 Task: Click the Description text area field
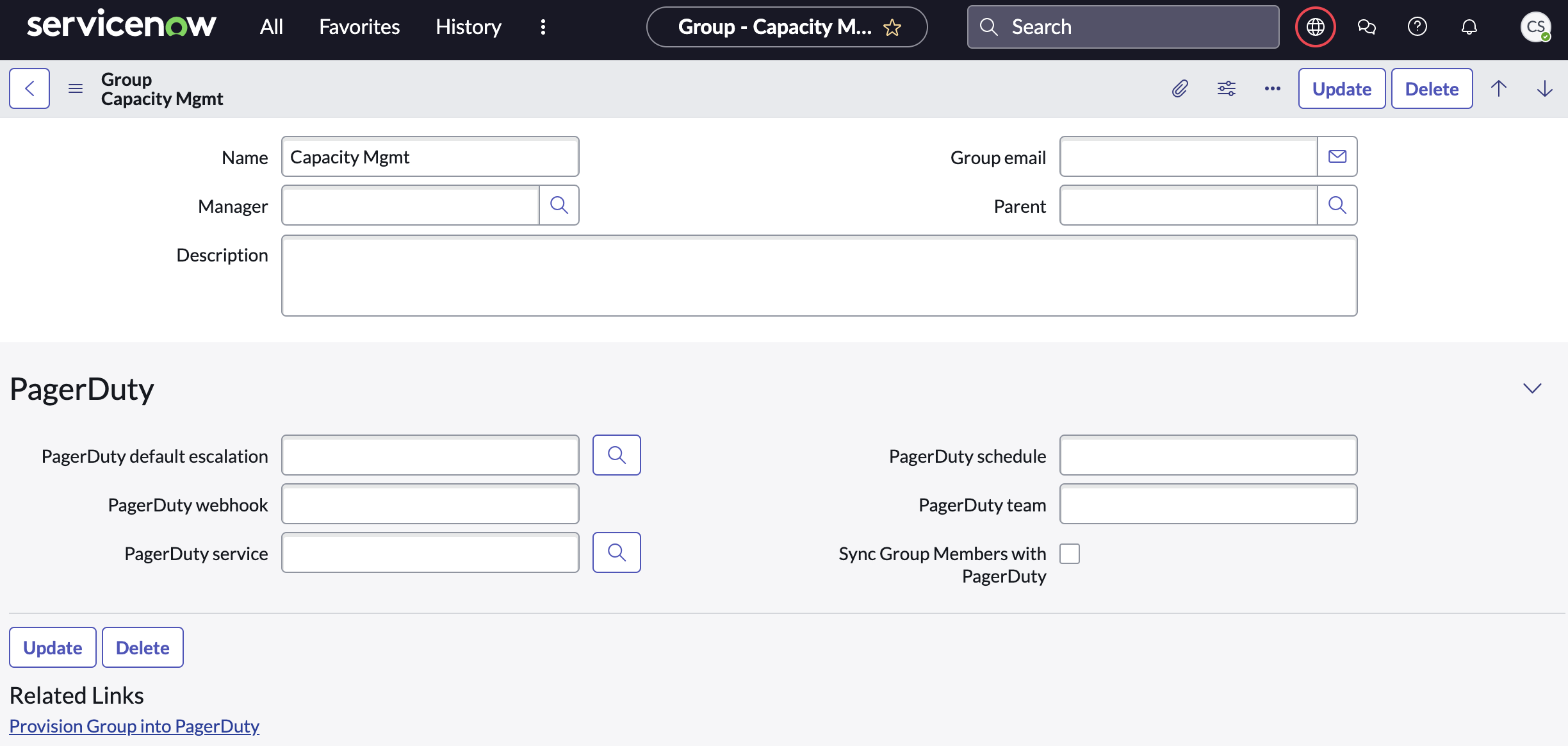click(x=819, y=276)
